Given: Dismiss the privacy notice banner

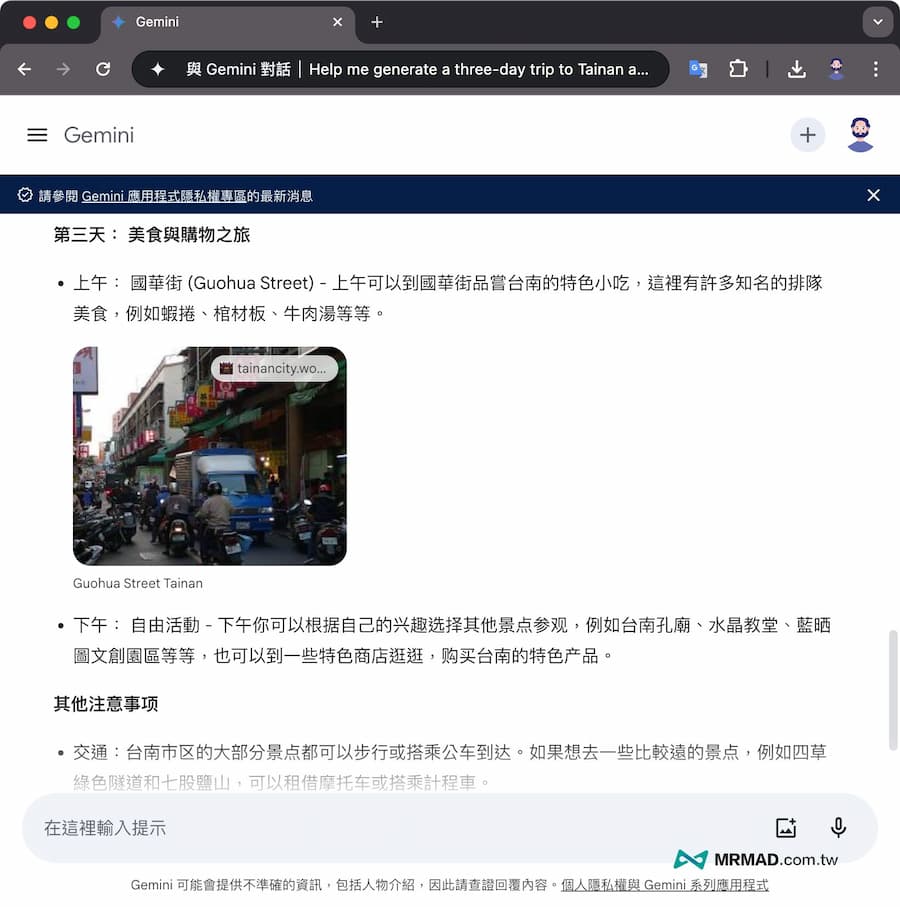Looking at the screenshot, I should (x=873, y=196).
